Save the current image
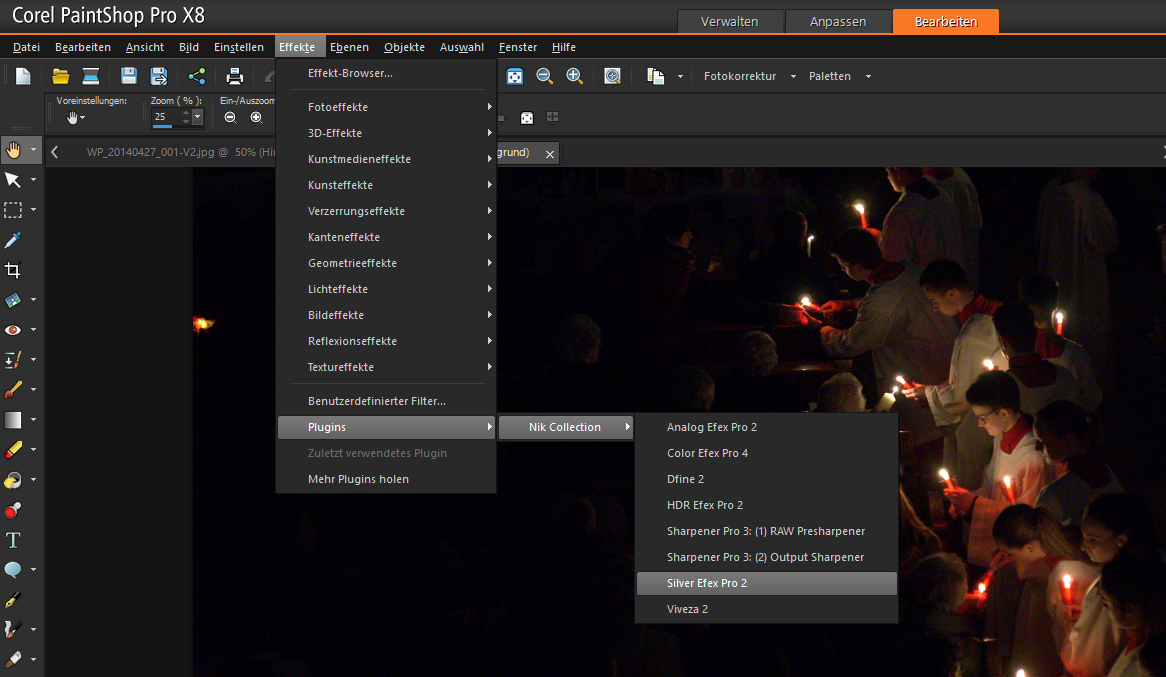 (x=129, y=76)
